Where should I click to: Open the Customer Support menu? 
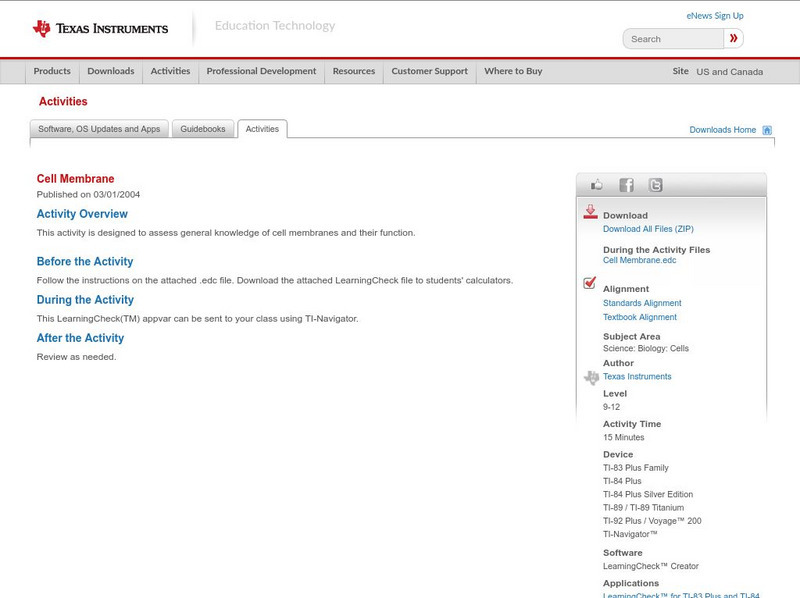coord(429,72)
